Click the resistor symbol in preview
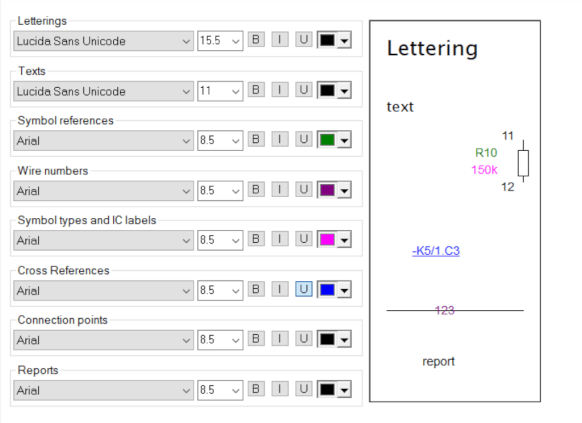582x423 pixels. pyautogui.click(x=523, y=162)
